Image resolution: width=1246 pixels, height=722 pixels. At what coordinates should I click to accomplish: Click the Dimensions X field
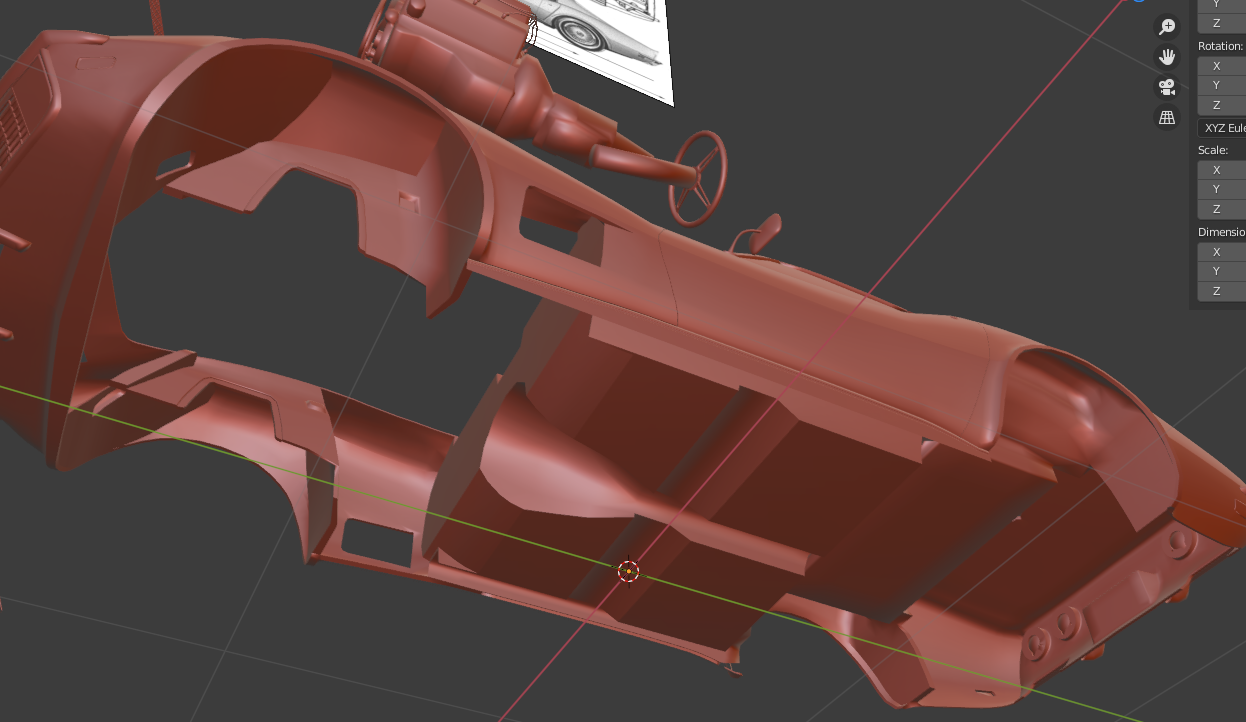pyautogui.click(x=1222, y=252)
